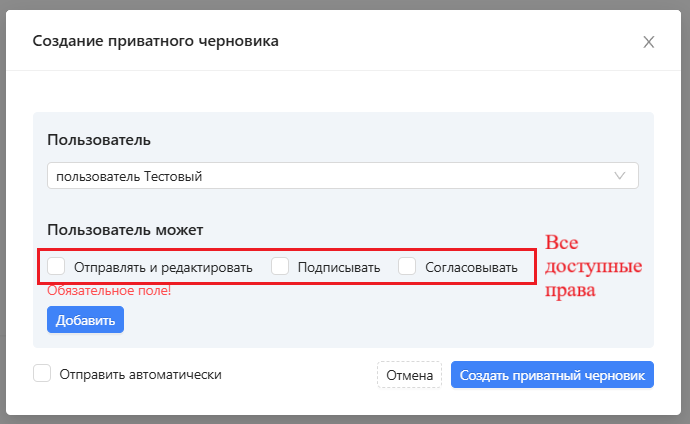Click the dialog title 'Создание приватного черновика'
690x424 pixels.
[x=156, y=41]
